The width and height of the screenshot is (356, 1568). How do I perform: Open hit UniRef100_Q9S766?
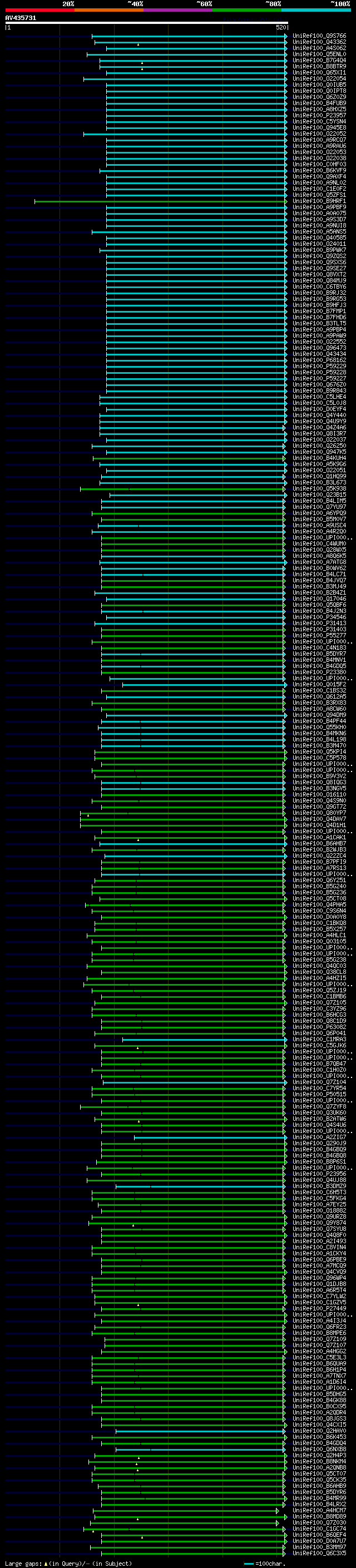pos(319,36)
